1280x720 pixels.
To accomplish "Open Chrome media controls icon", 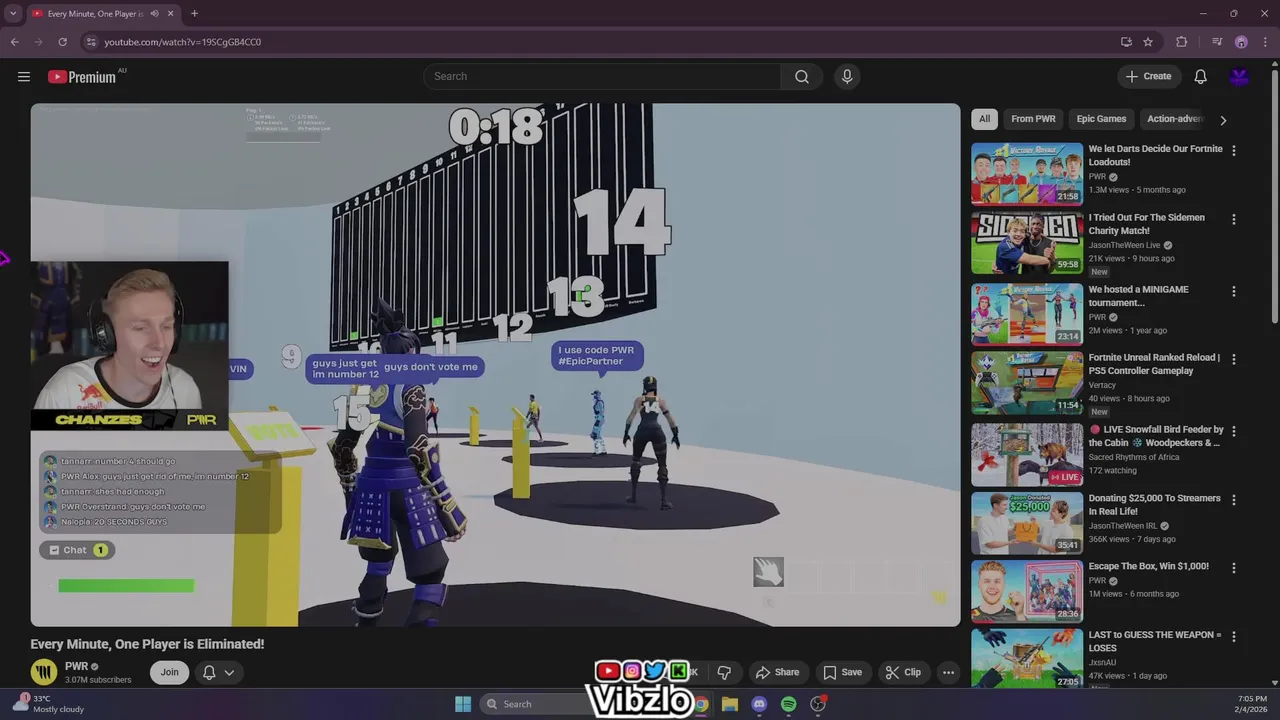I will click(1217, 42).
